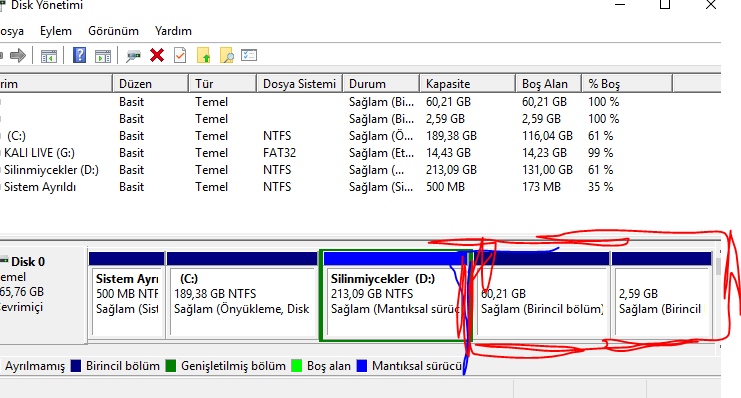Select the 2,59 GB partition block
This screenshot has width=741, height=398.
(x=661, y=295)
